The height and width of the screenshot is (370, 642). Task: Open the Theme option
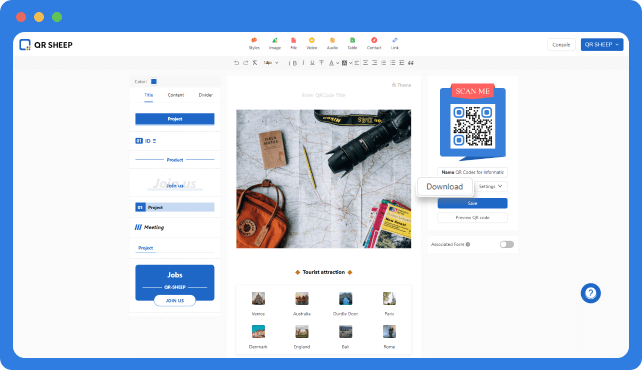(401, 85)
